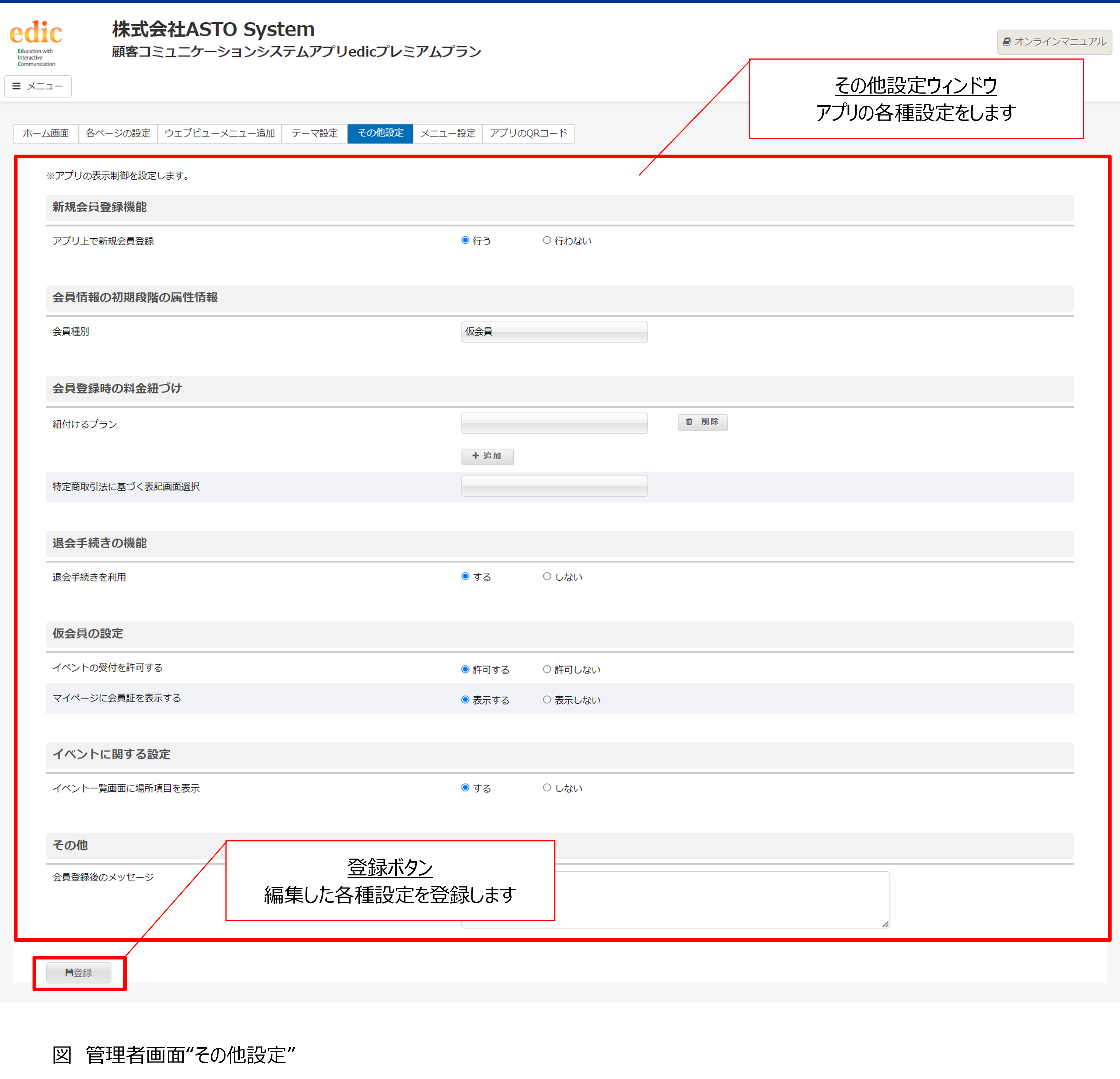Open the ウェブビューメニュー追加 tab

coord(219,133)
